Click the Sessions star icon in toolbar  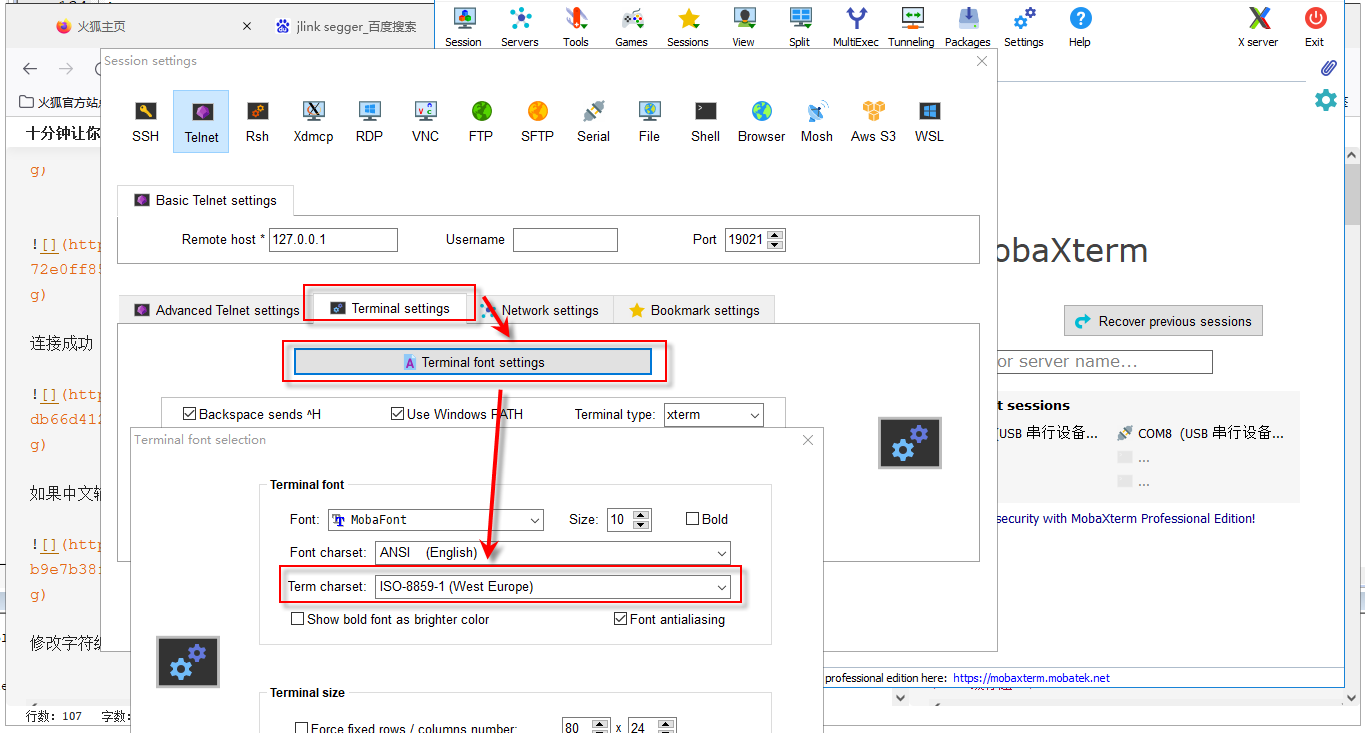tap(688, 26)
